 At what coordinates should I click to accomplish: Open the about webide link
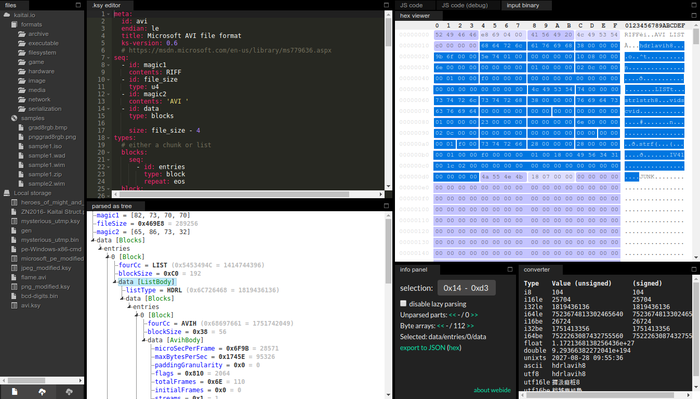coord(492,390)
